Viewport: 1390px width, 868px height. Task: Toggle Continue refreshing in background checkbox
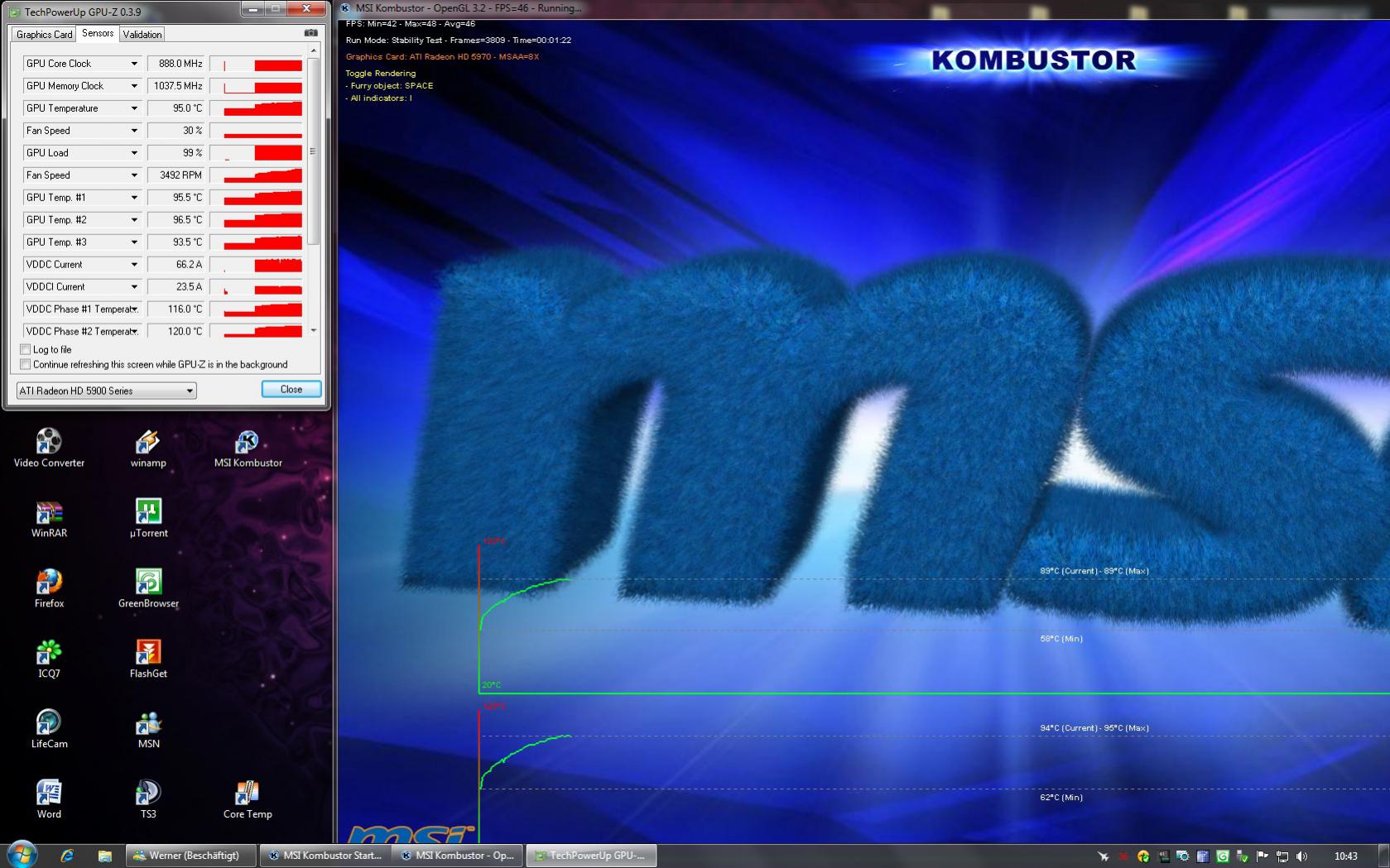pos(25,364)
